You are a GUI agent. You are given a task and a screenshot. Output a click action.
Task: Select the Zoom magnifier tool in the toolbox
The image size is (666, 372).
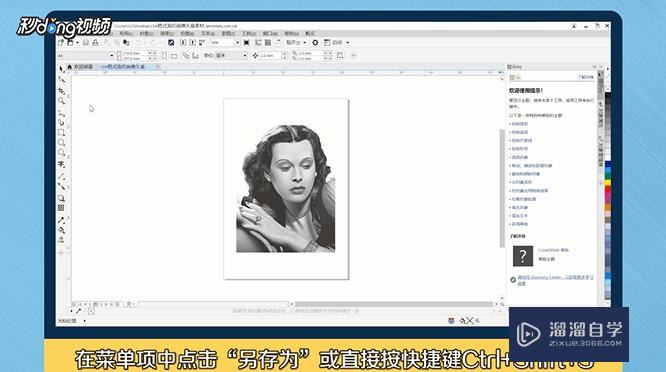coord(61,101)
